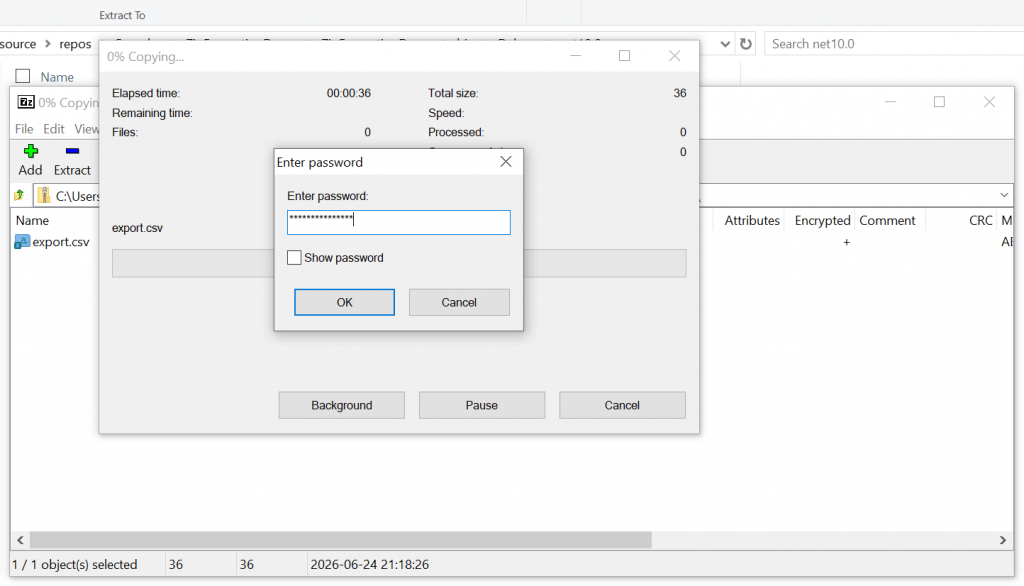Image resolution: width=1024 pixels, height=586 pixels.
Task: Sort by the Attributes column header
Action: tap(751, 220)
